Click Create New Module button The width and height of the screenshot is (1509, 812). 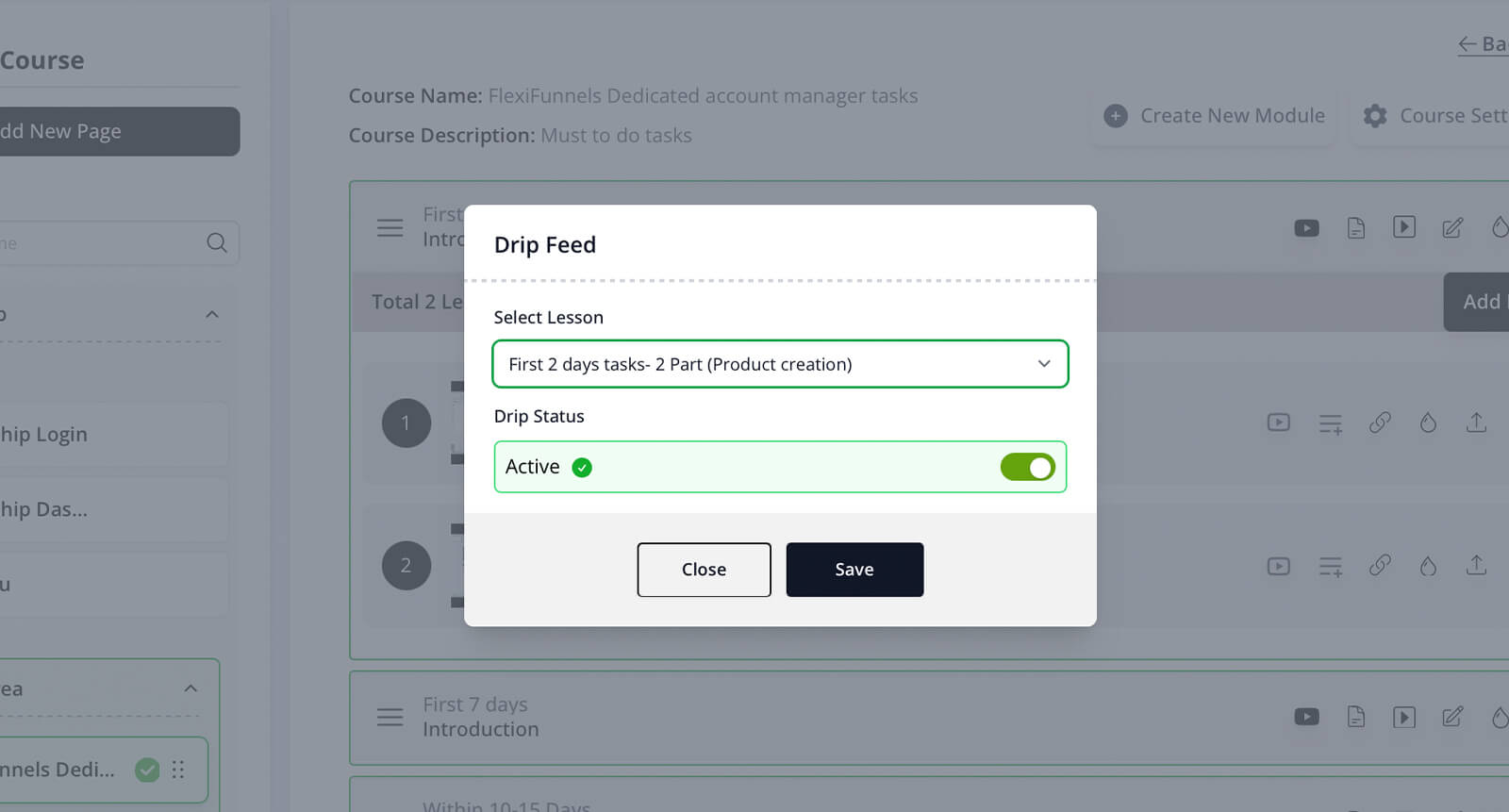(1214, 116)
